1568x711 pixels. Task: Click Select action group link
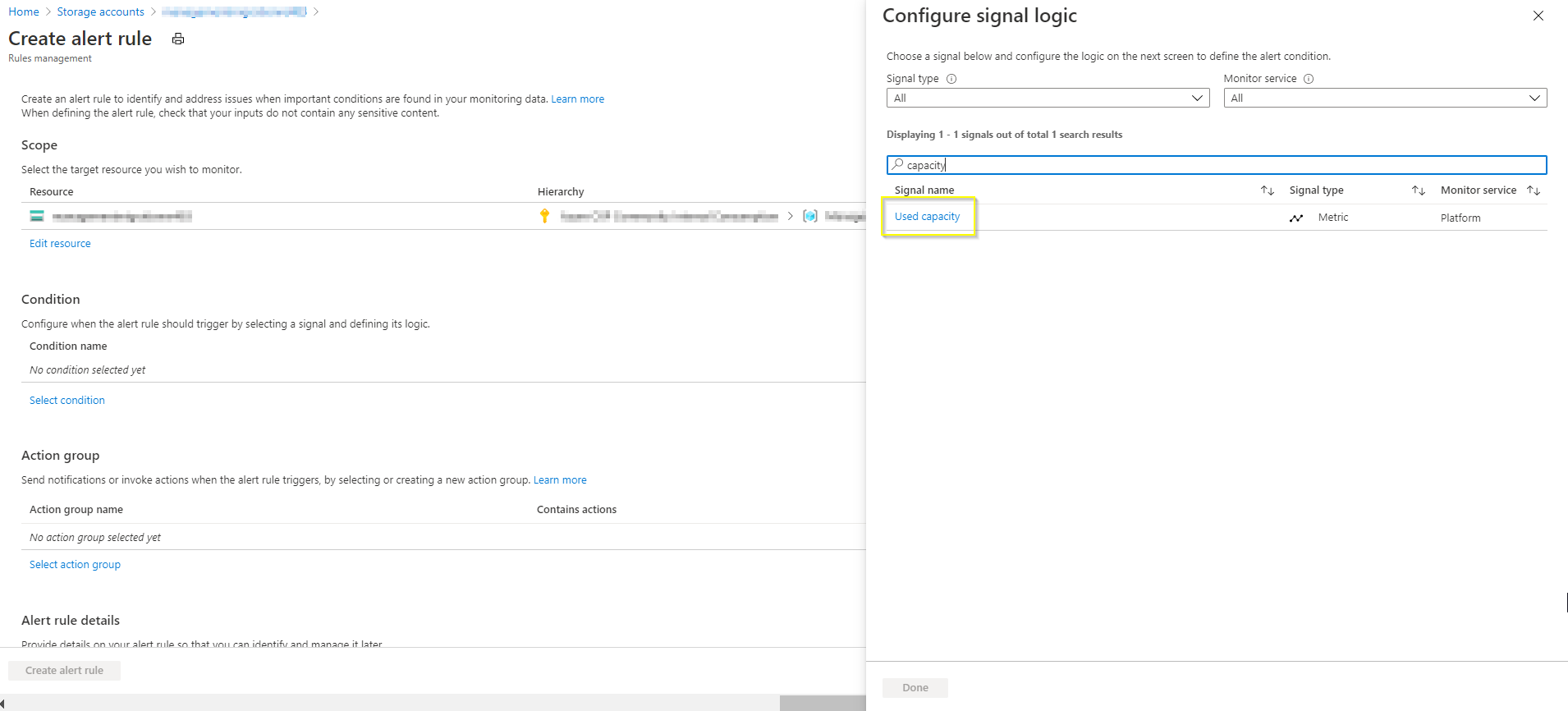coord(75,565)
